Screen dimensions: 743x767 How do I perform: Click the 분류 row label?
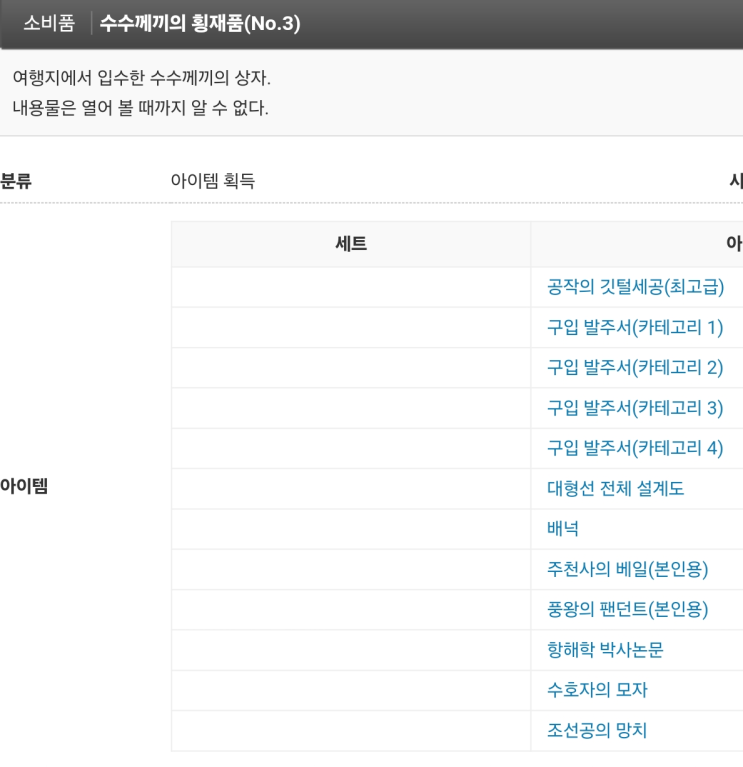16,181
